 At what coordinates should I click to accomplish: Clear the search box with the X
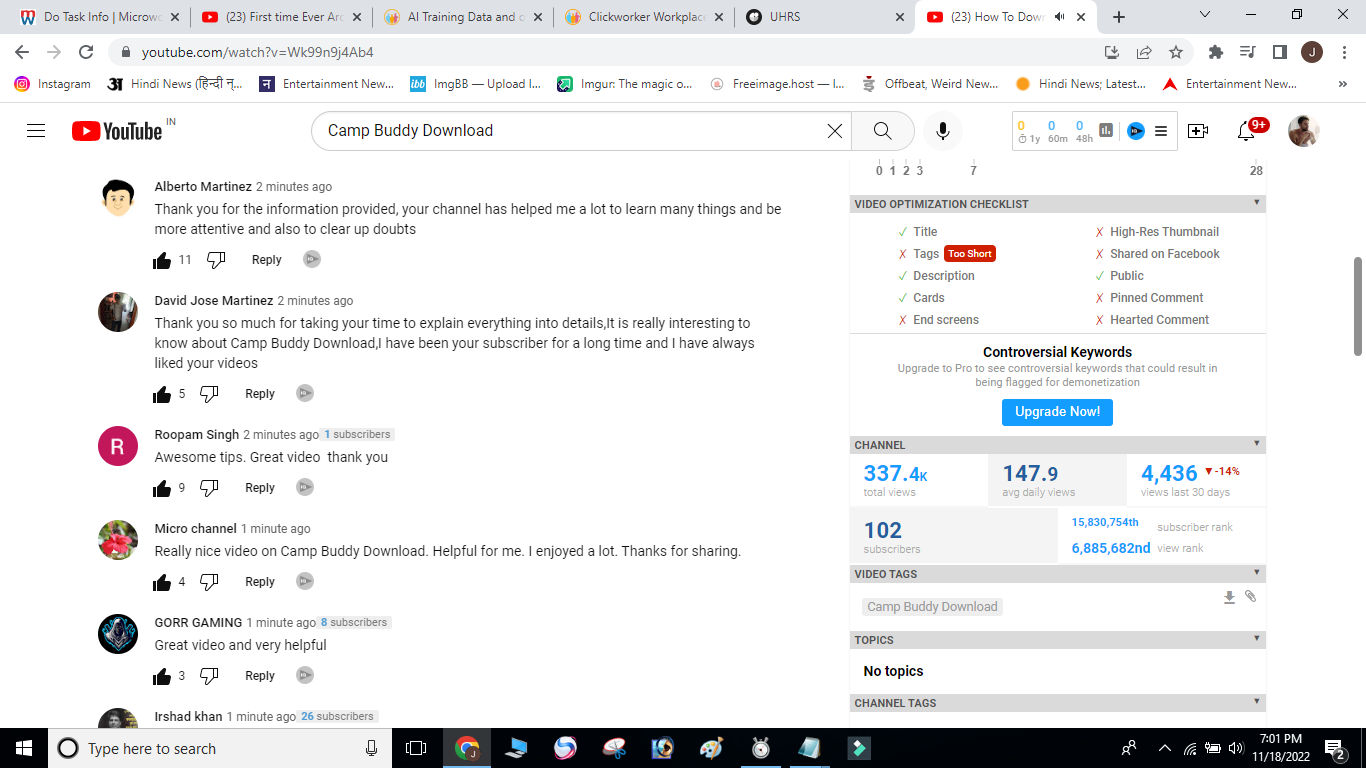[x=835, y=131]
